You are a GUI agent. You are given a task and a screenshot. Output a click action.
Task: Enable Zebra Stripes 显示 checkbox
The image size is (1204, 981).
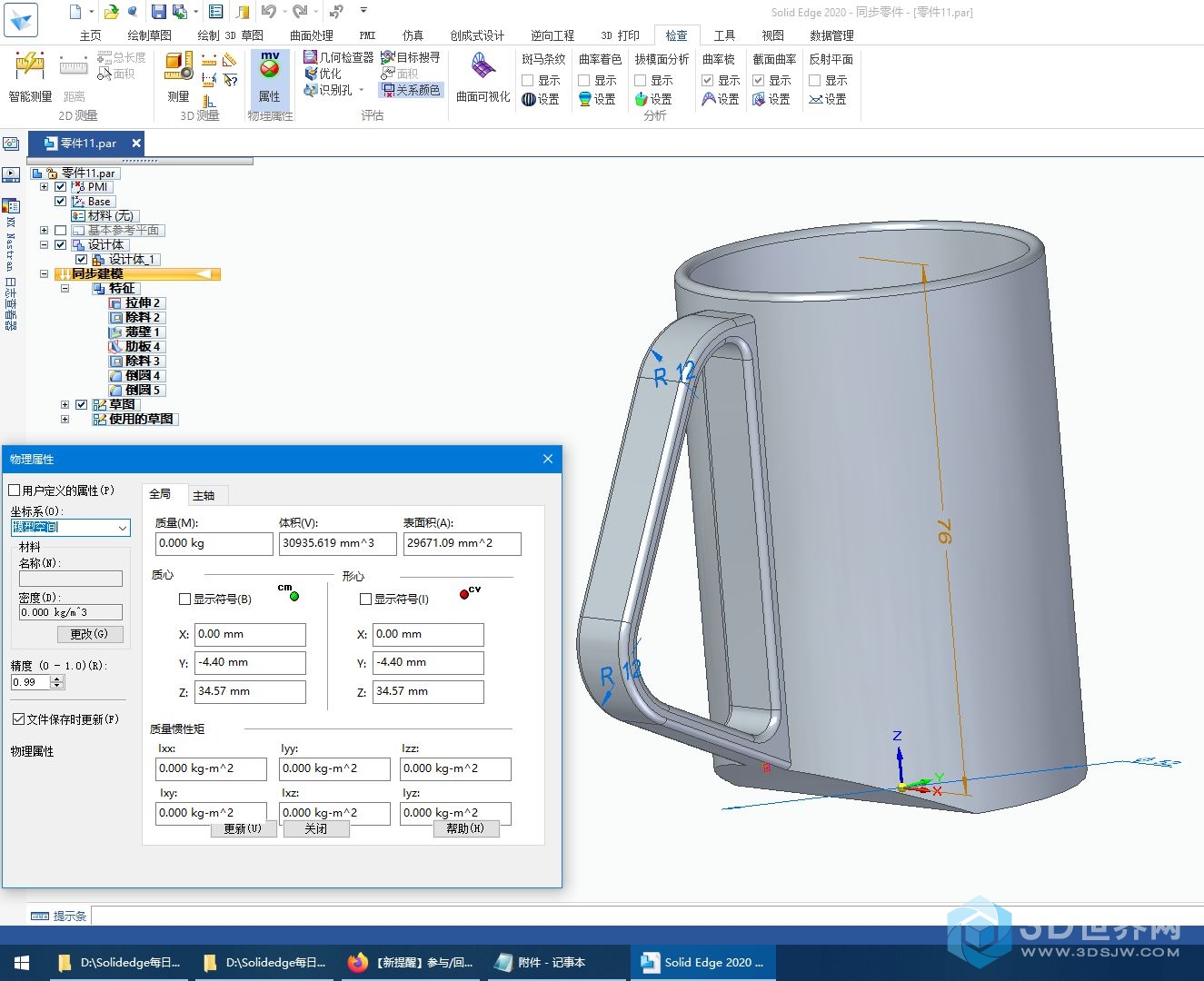(528, 80)
